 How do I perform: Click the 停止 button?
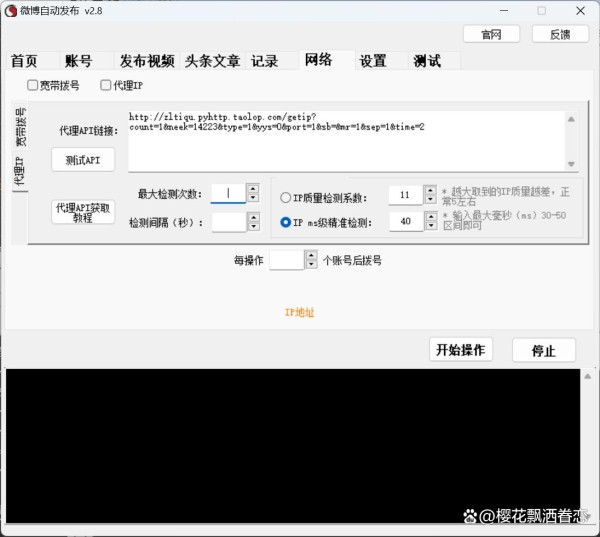(544, 350)
